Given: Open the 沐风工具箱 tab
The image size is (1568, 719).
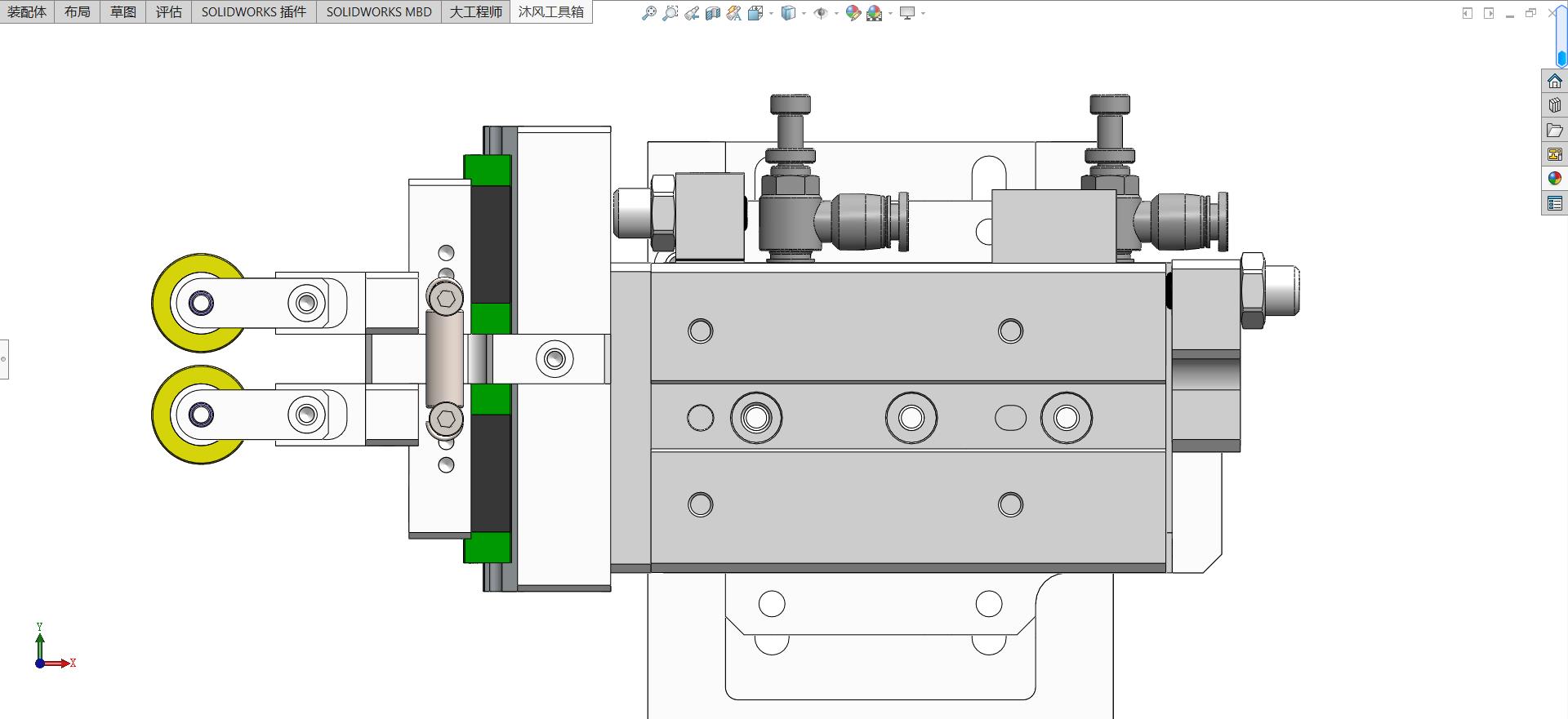Looking at the screenshot, I should [551, 11].
